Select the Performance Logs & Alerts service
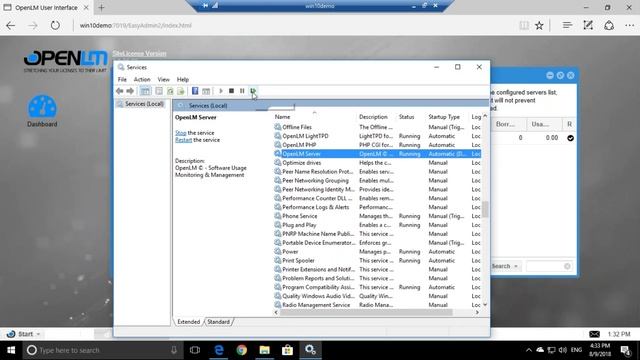The width and height of the screenshot is (640, 360). coord(377,207)
